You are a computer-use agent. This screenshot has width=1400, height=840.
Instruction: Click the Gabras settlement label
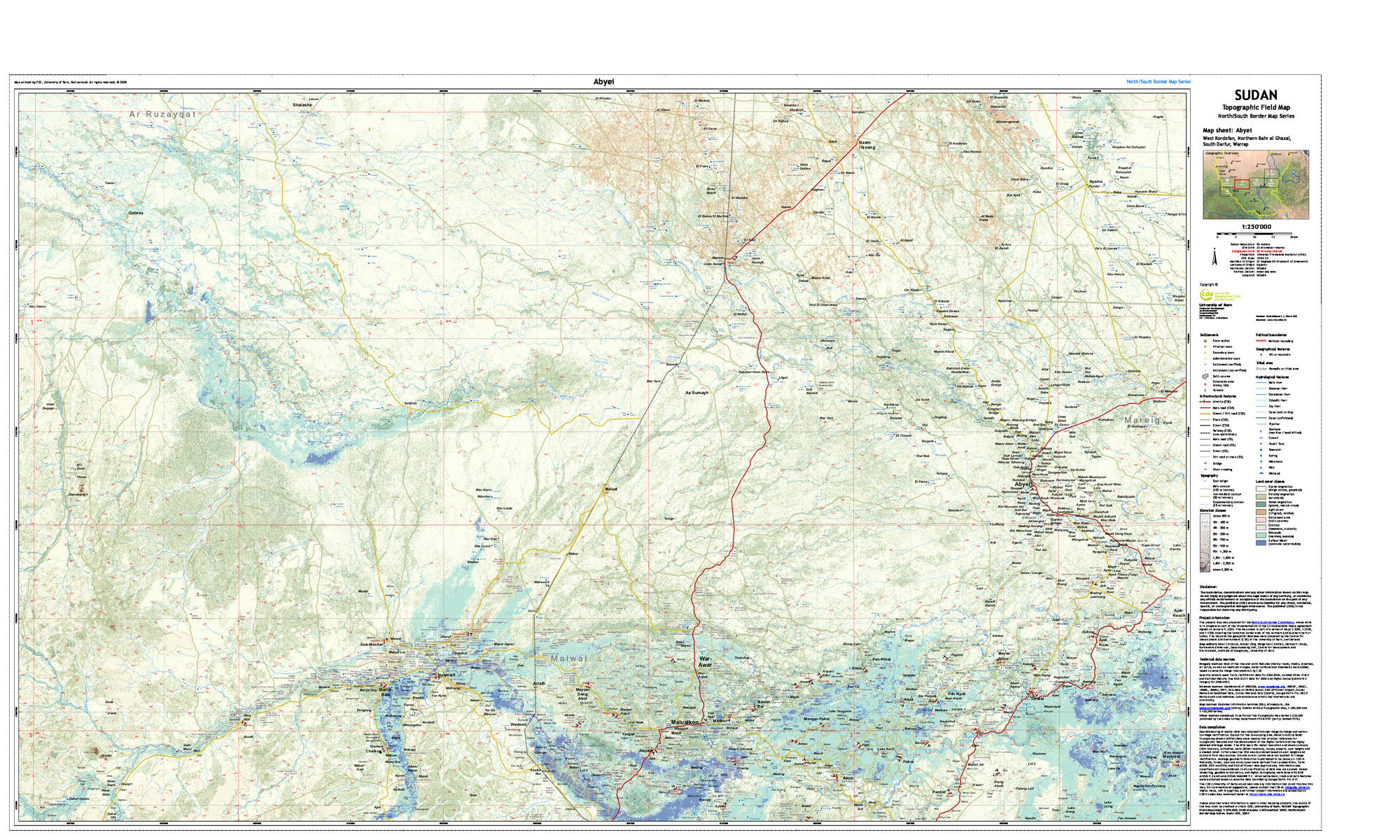click(136, 212)
